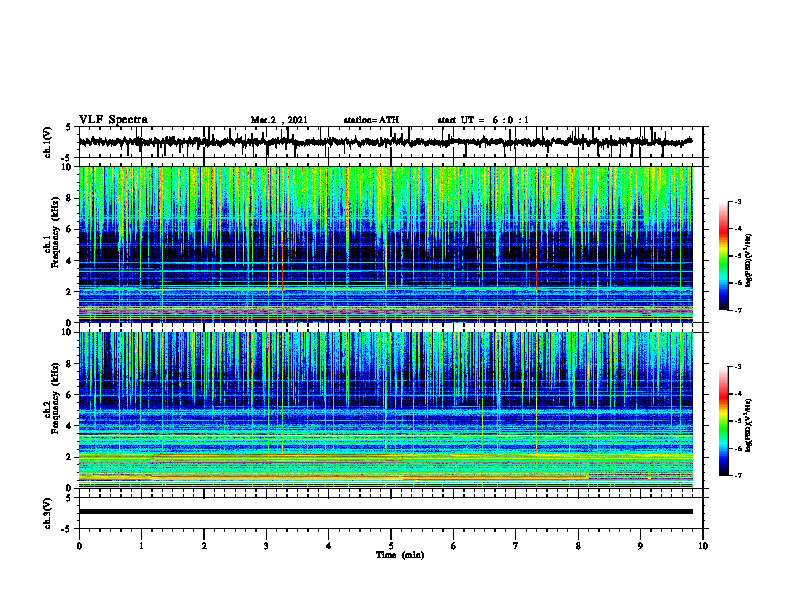Click time axis tick label "3"
The width and height of the screenshot is (792, 612).
[266, 546]
